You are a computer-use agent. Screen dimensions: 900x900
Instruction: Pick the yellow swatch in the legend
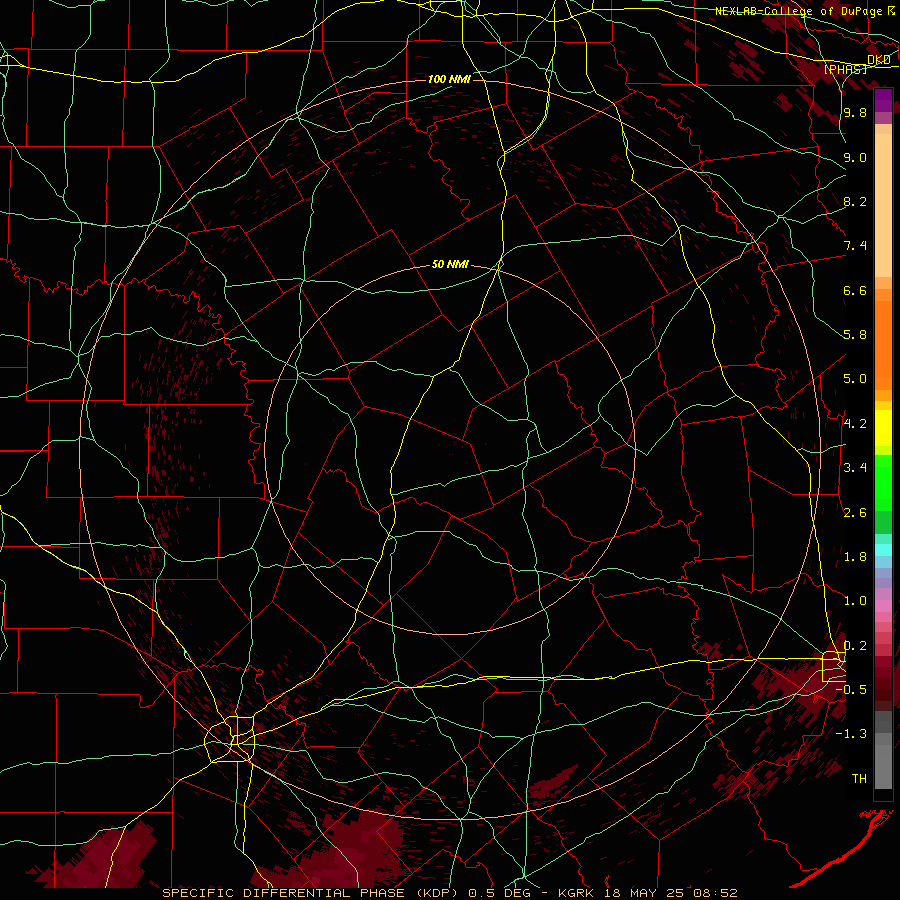[883, 428]
